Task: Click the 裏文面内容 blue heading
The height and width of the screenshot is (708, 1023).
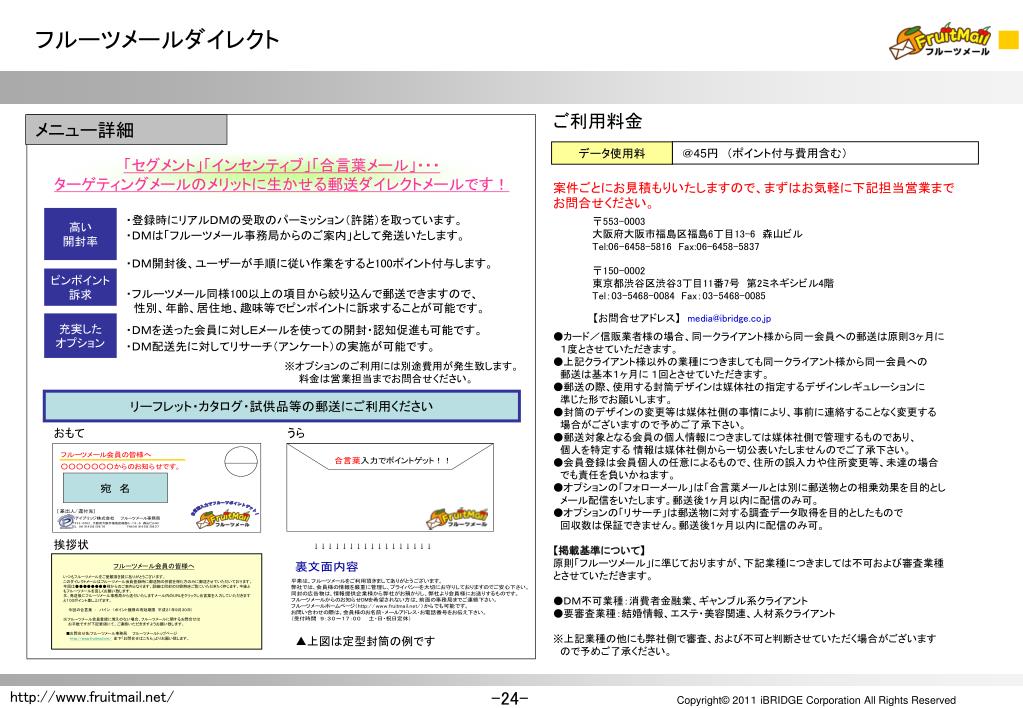Action: tap(327, 566)
